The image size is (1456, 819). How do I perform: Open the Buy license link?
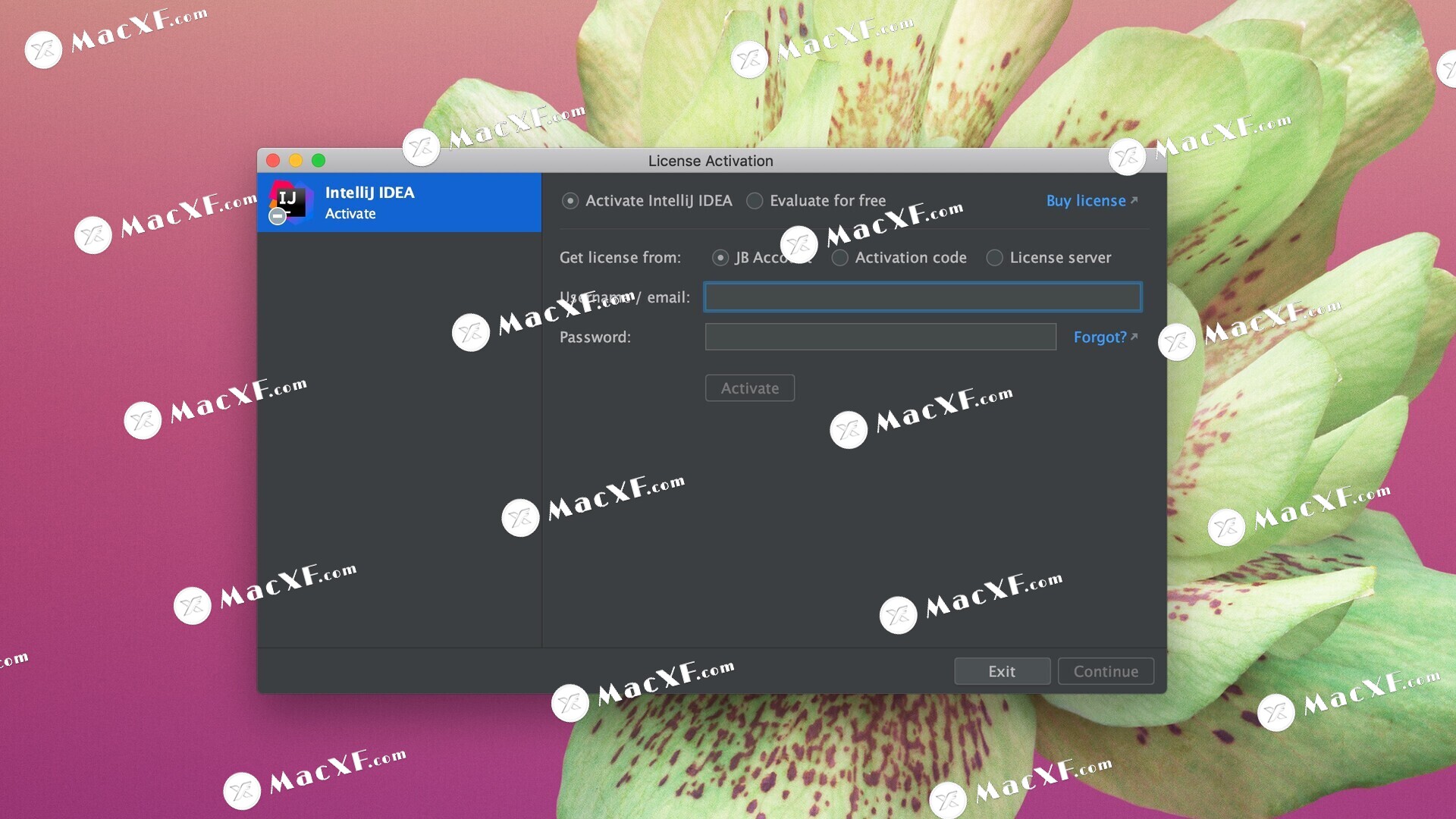(x=1086, y=201)
